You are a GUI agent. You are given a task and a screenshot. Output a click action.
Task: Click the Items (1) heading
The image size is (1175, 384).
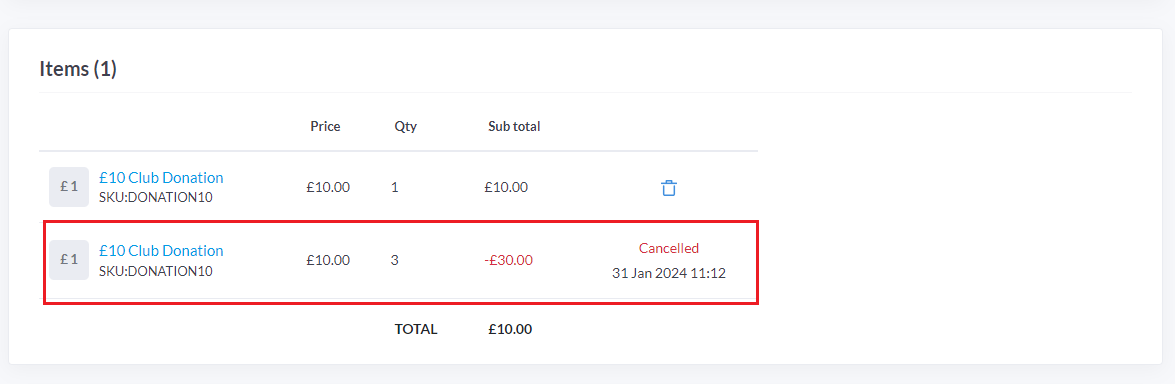78,70
